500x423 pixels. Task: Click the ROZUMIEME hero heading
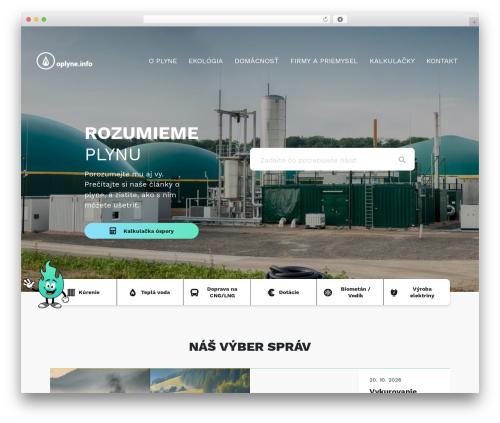tap(142, 133)
